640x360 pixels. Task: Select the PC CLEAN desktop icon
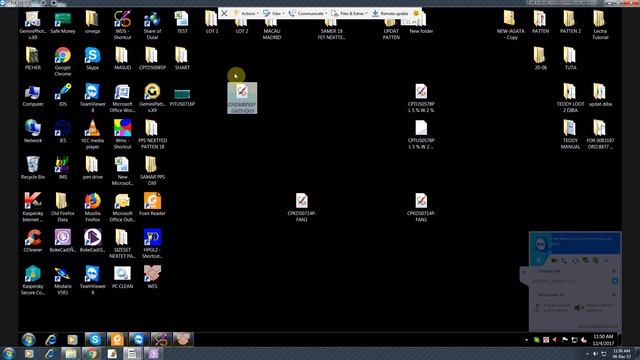[122, 277]
